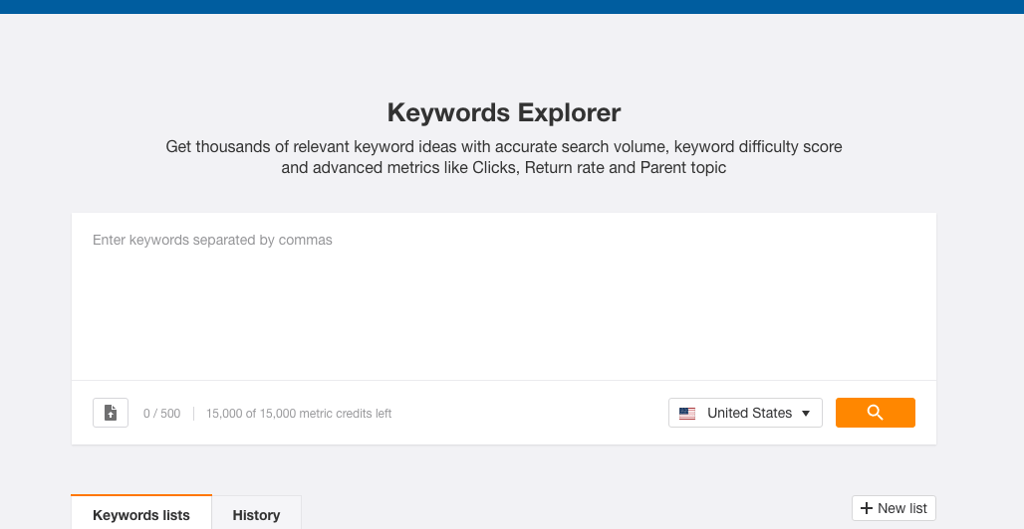
Task: Switch to the History tab
Action: click(256, 515)
